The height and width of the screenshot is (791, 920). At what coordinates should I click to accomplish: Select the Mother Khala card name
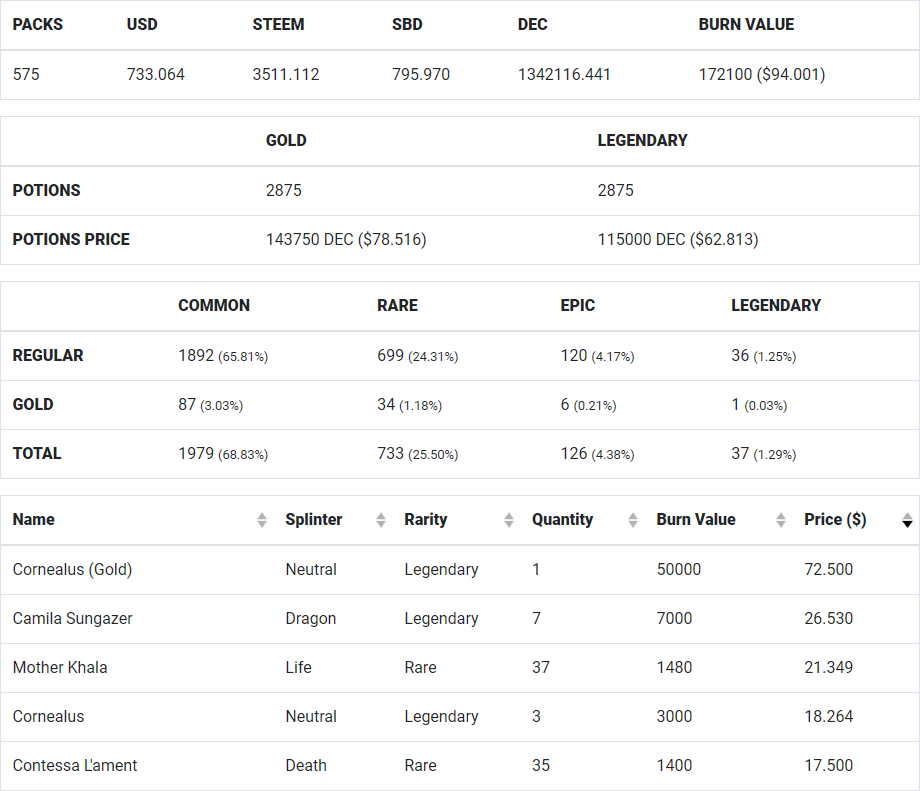tap(60, 667)
